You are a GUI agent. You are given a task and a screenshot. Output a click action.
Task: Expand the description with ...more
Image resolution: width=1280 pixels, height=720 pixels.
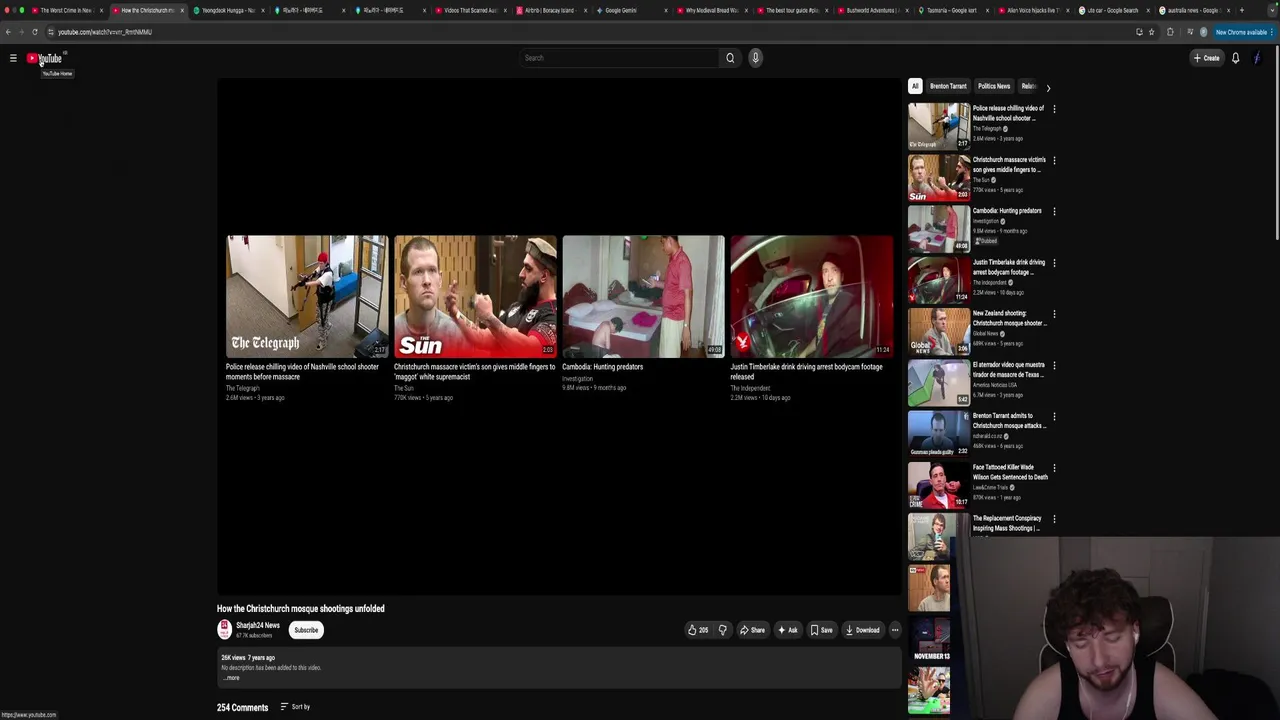click(231, 678)
